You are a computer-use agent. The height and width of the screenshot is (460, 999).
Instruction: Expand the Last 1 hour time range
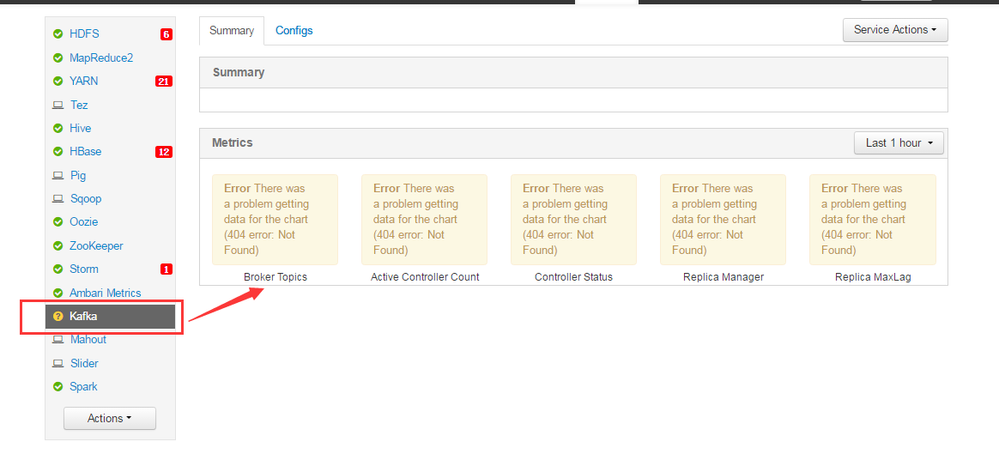click(x=898, y=143)
